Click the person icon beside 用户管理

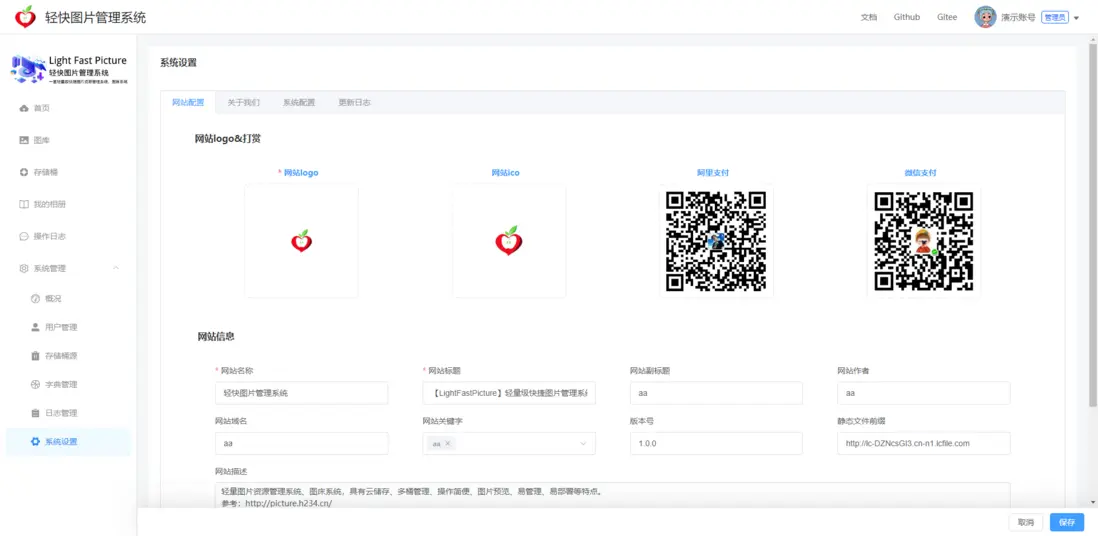[35, 327]
